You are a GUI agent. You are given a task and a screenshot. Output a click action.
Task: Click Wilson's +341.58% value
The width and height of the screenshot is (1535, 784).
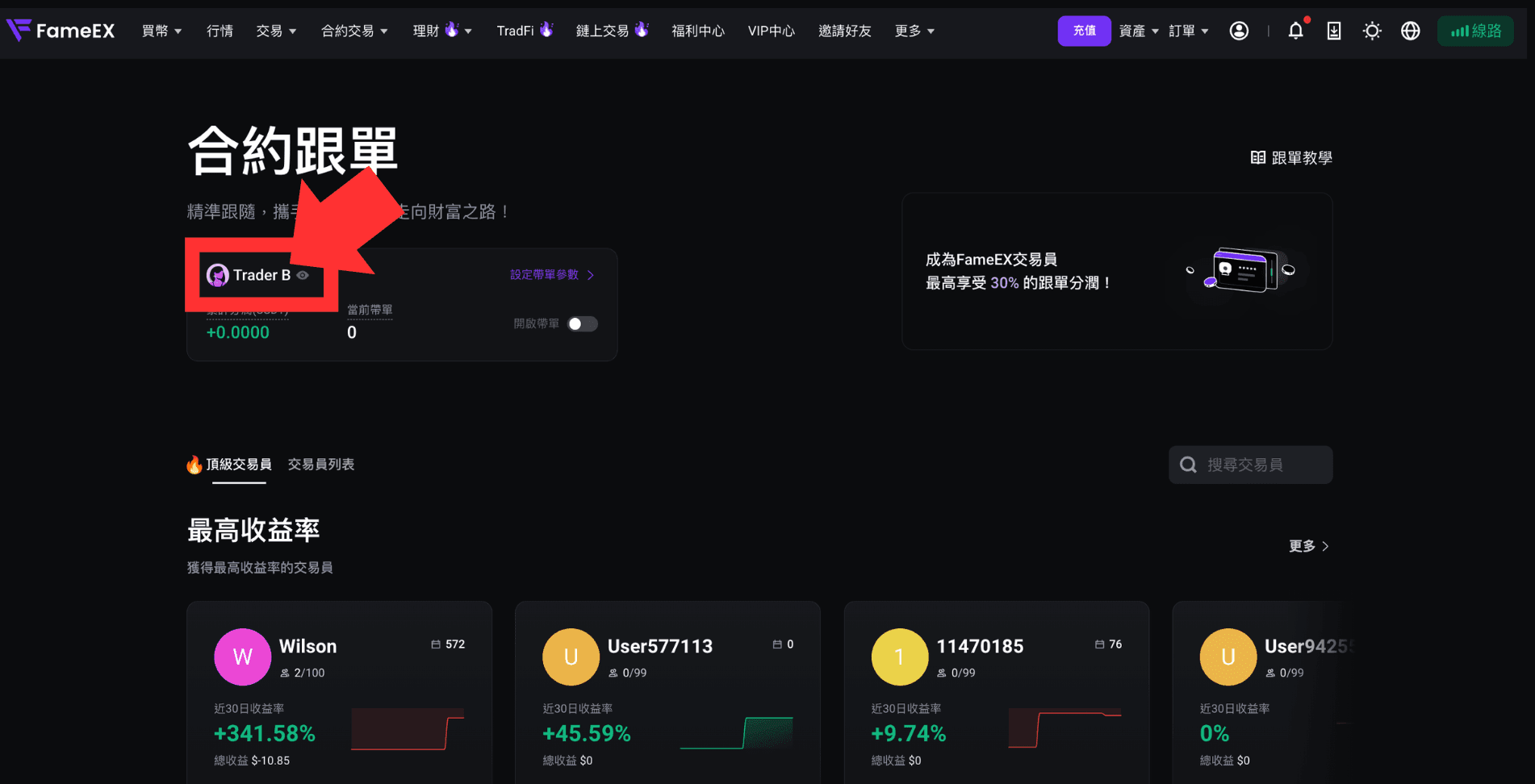[x=265, y=733]
